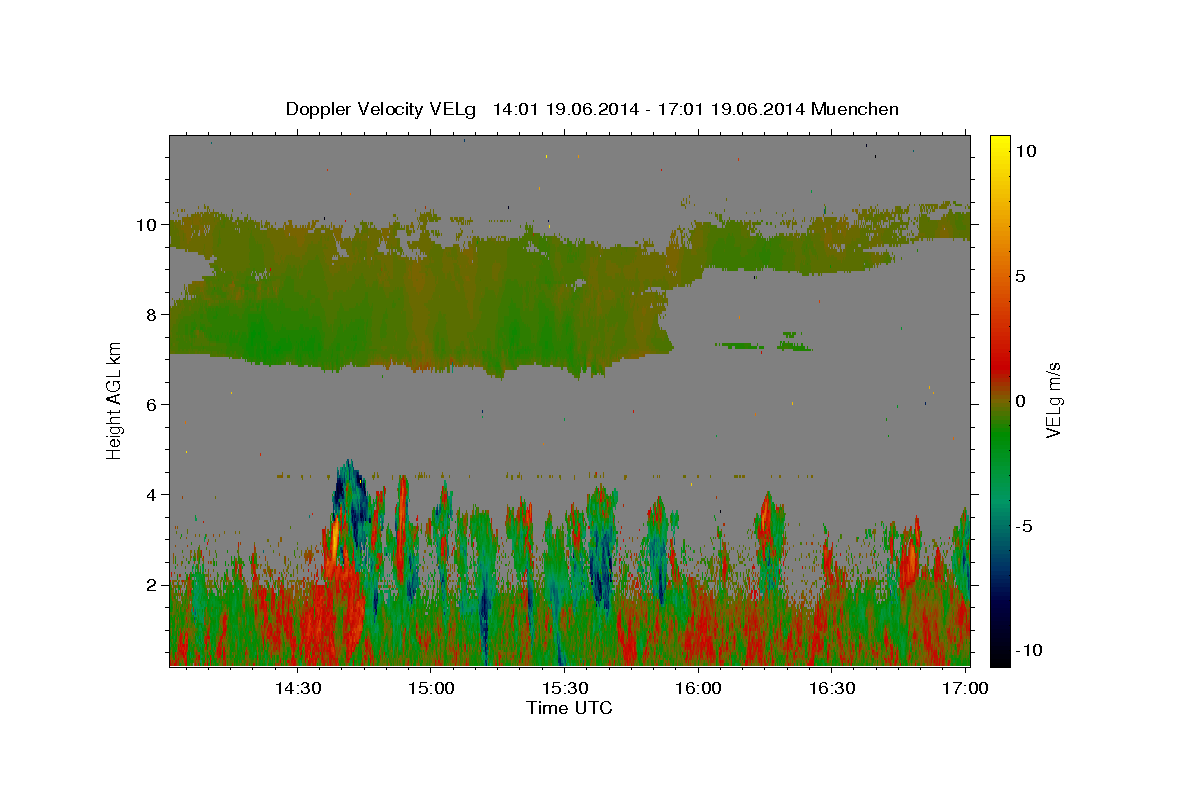Select the plot title text "Doppler Velocity VELg"
The image size is (1200, 800).
pyautogui.click(x=381, y=109)
